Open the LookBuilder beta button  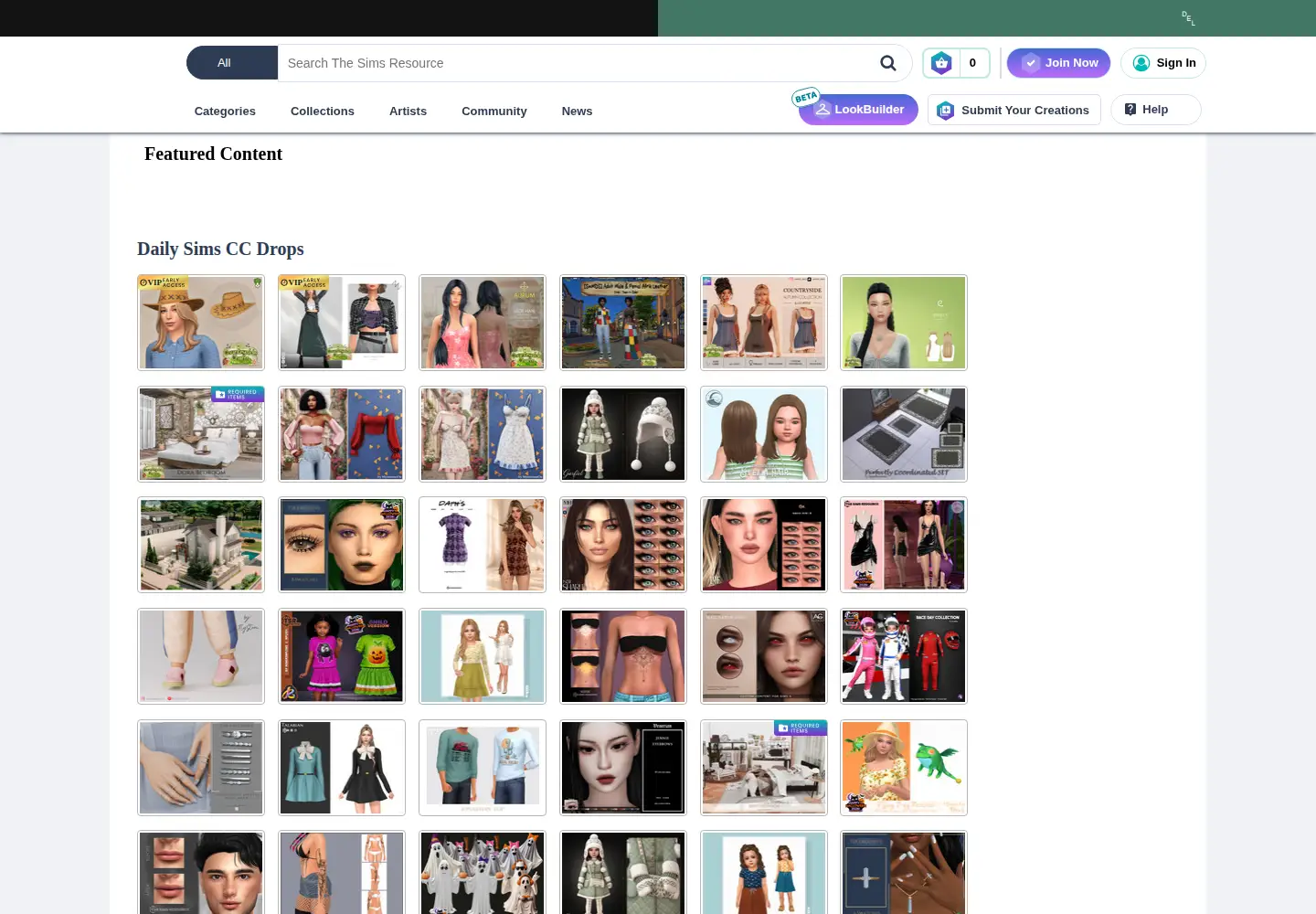(x=858, y=110)
